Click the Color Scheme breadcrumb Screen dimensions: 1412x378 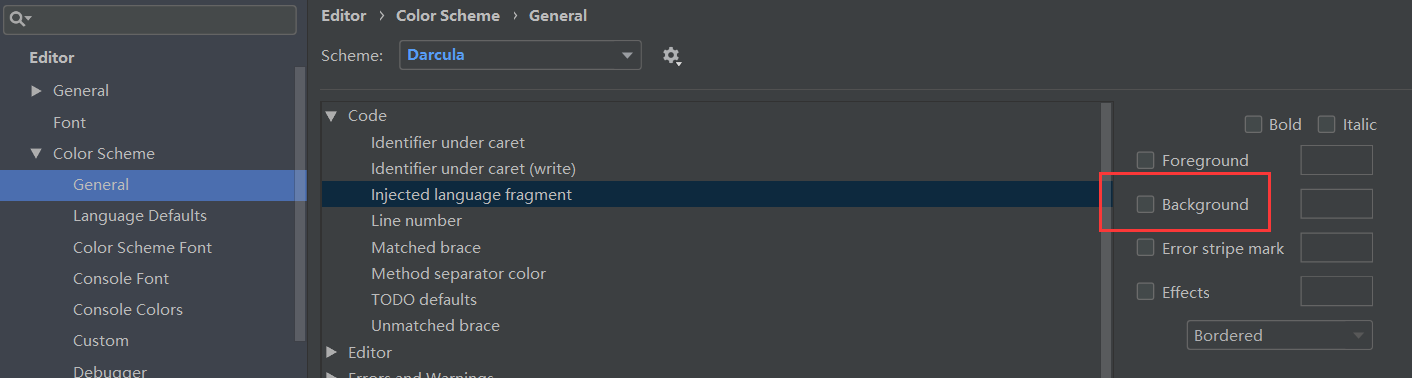pyautogui.click(x=448, y=16)
